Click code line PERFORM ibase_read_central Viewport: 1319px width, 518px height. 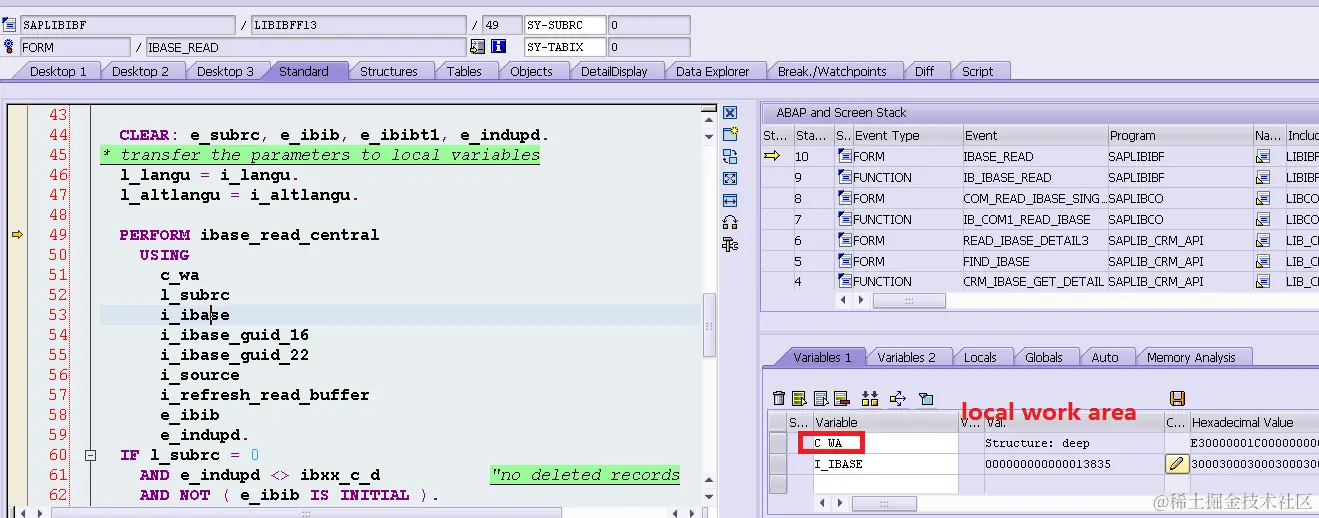pos(249,235)
